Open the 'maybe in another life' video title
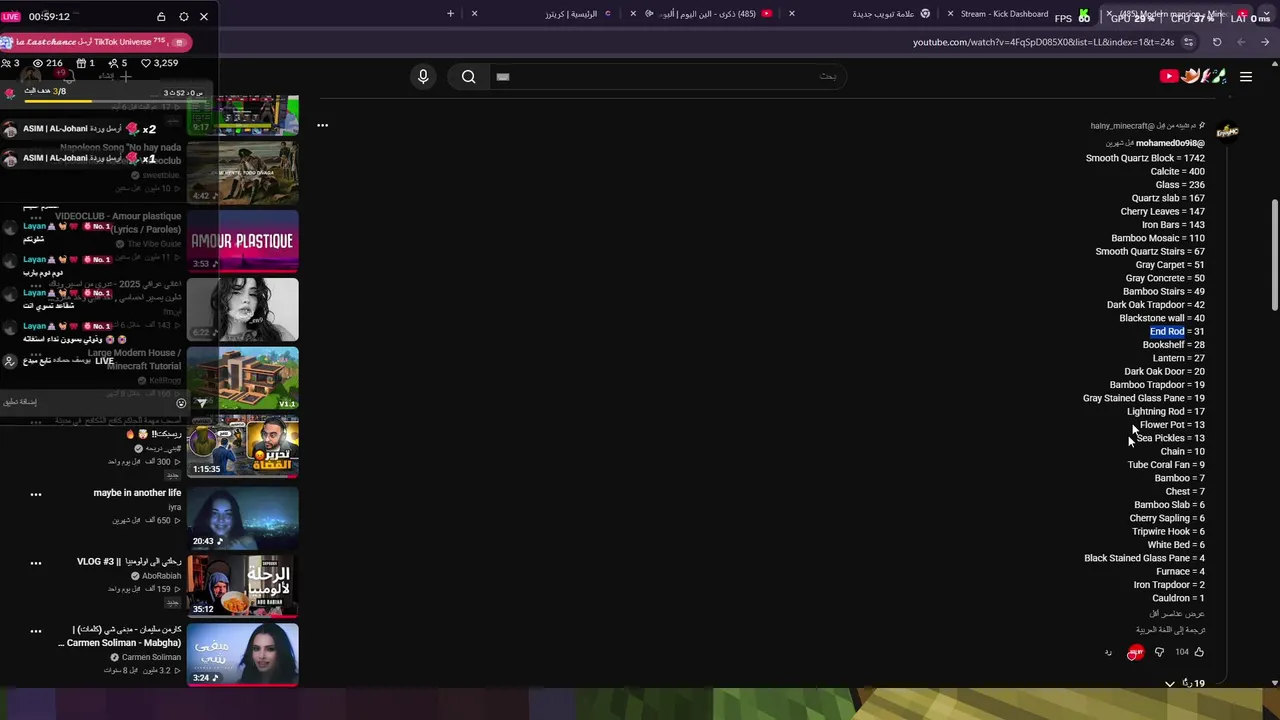 pyautogui.click(x=137, y=493)
